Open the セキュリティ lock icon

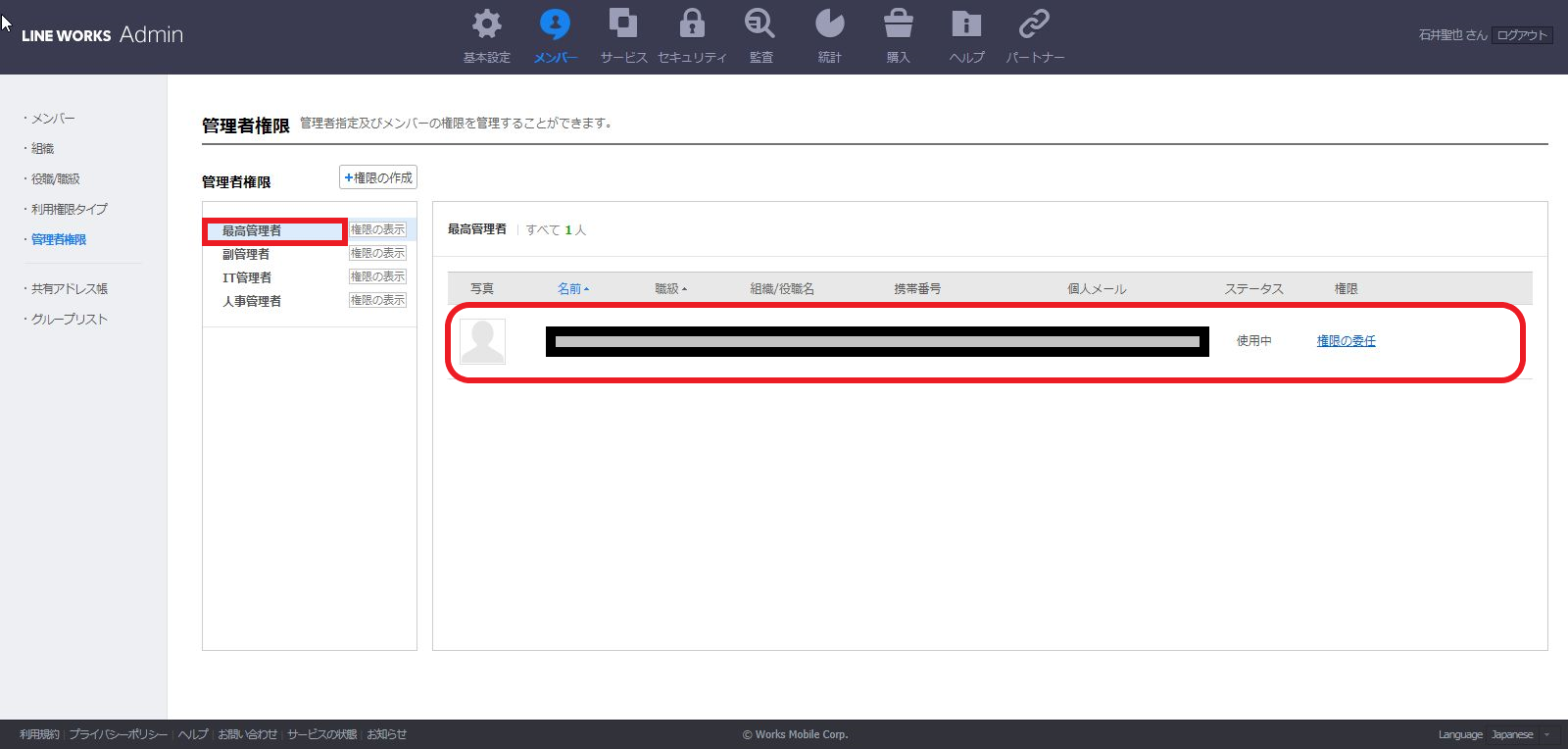[692, 25]
